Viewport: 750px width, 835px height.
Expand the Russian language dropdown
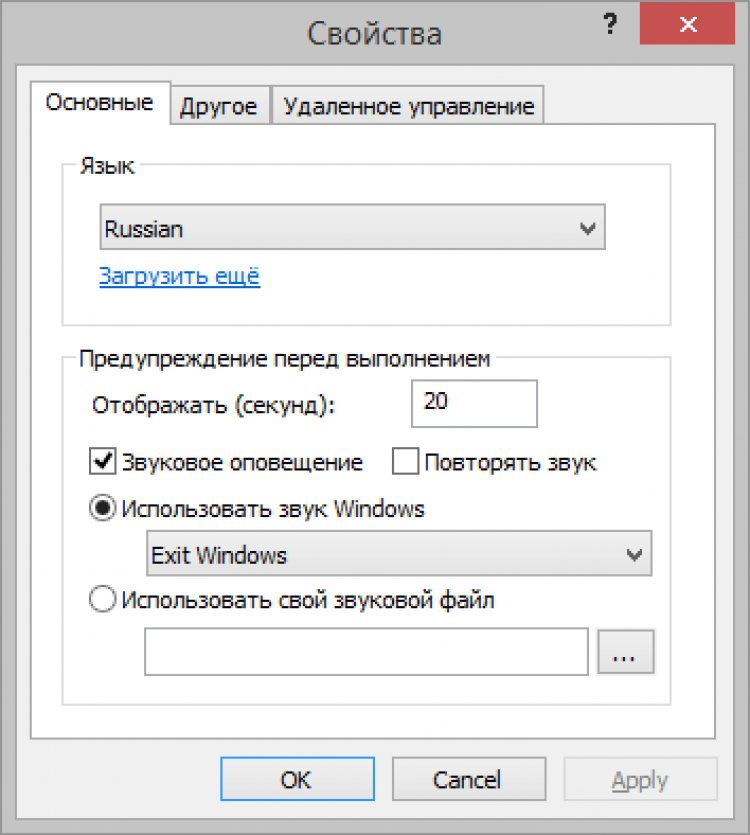(x=353, y=229)
